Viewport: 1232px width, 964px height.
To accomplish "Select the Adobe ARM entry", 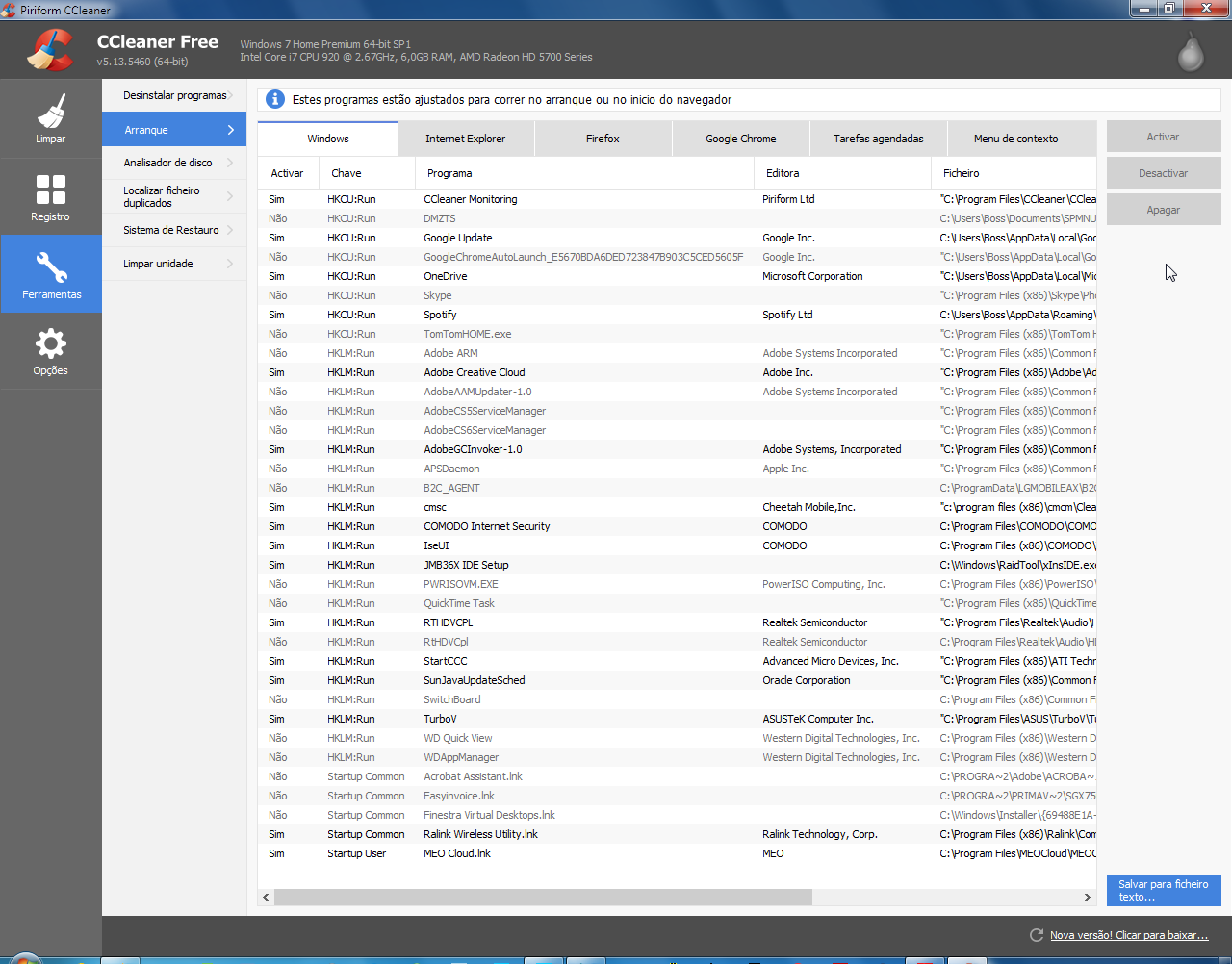I will point(677,353).
